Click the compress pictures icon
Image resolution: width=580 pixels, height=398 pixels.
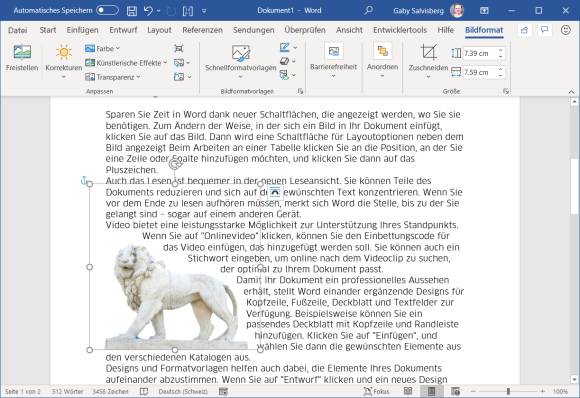click(179, 48)
